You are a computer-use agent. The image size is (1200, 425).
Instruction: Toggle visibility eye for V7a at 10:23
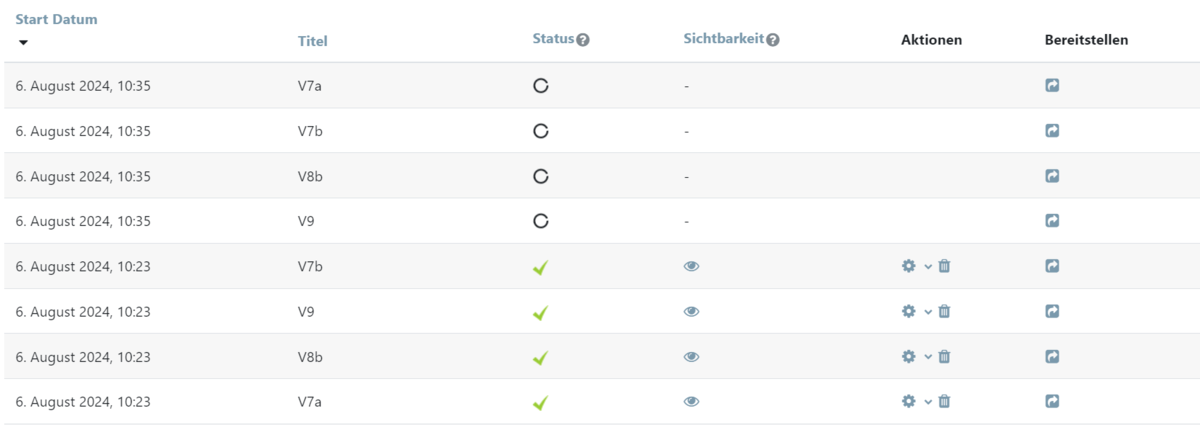tap(691, 401)
